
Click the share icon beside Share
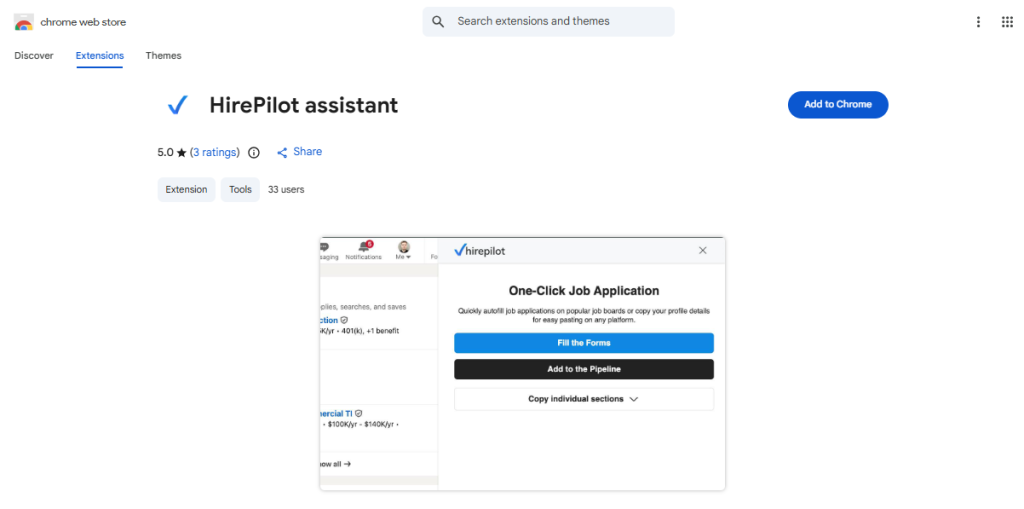(x=282, y=152)
